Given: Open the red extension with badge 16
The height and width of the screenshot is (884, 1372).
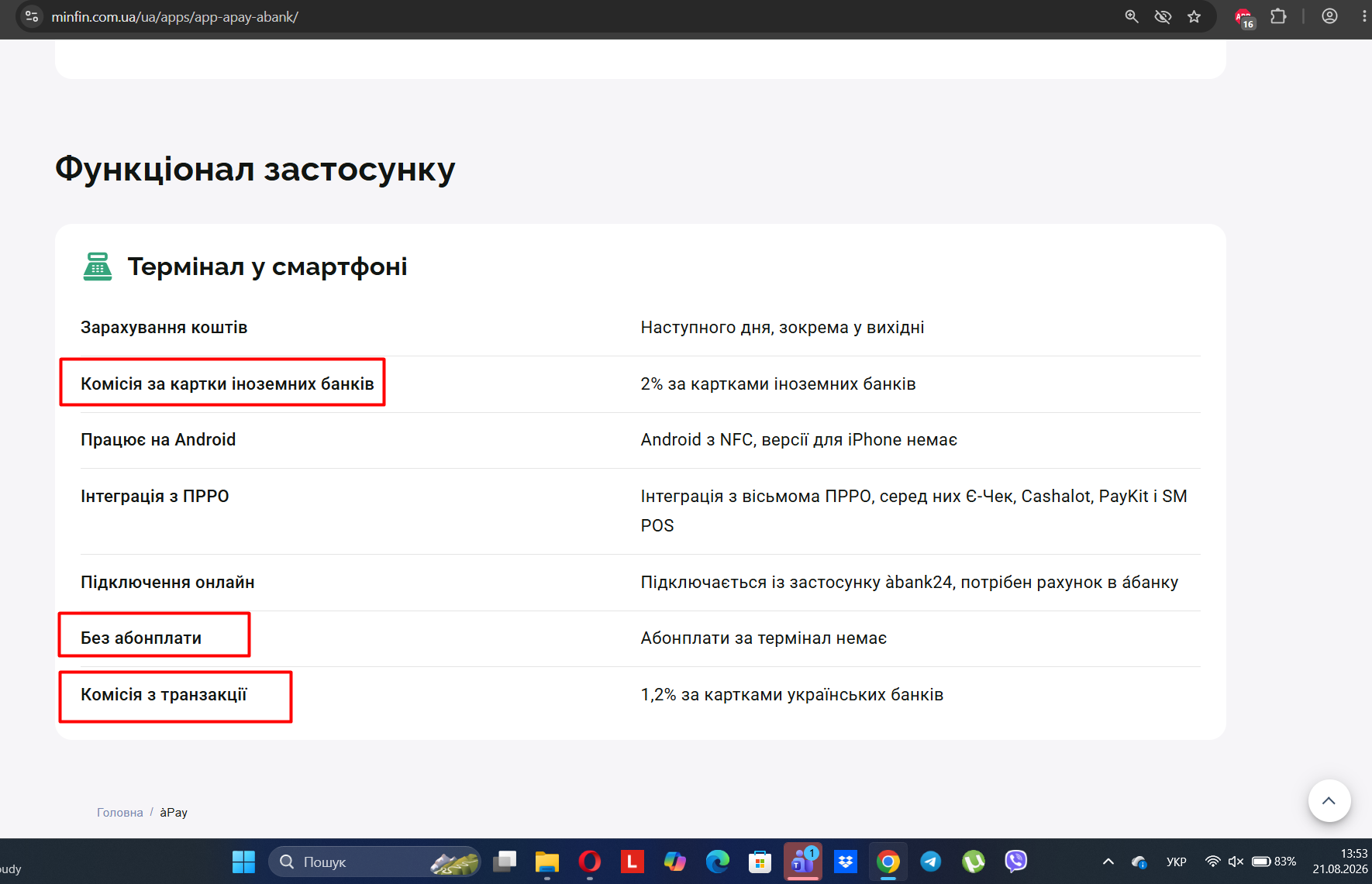Looking at the screenshot, I should tap(1244, 18).
